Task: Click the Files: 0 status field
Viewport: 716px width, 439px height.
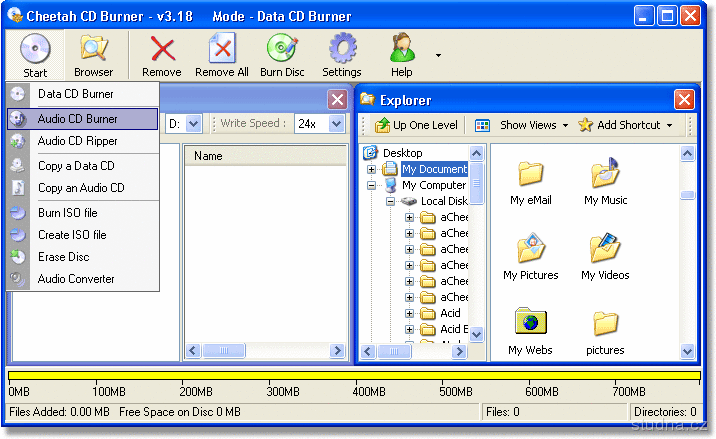Action: pyautogui.click(x=555, y=412)
